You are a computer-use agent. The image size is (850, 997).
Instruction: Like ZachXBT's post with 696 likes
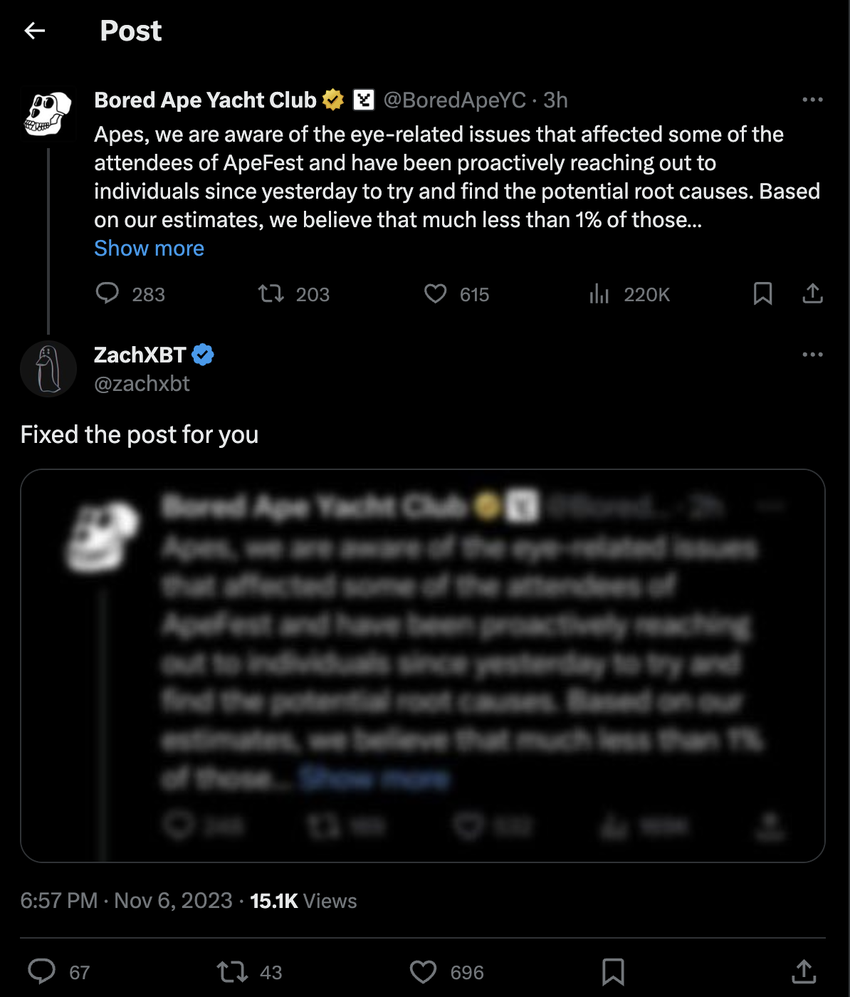pos(425,971)
